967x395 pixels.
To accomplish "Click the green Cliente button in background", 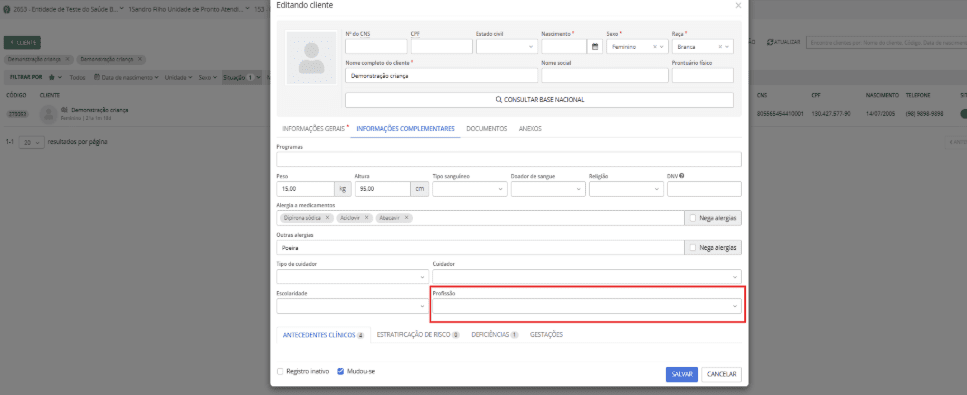I will (22, 42).
